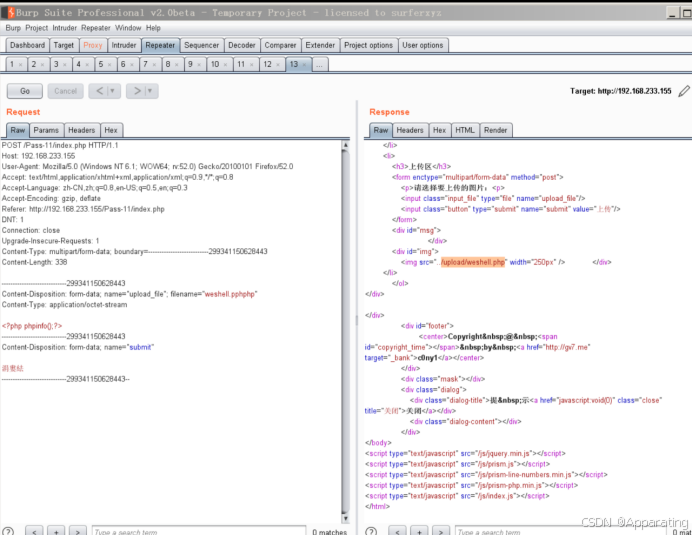This screenshot has width=693, height=536.
Task: Click the highlighted /upload/weshell.php text
Action: (473, 262)
